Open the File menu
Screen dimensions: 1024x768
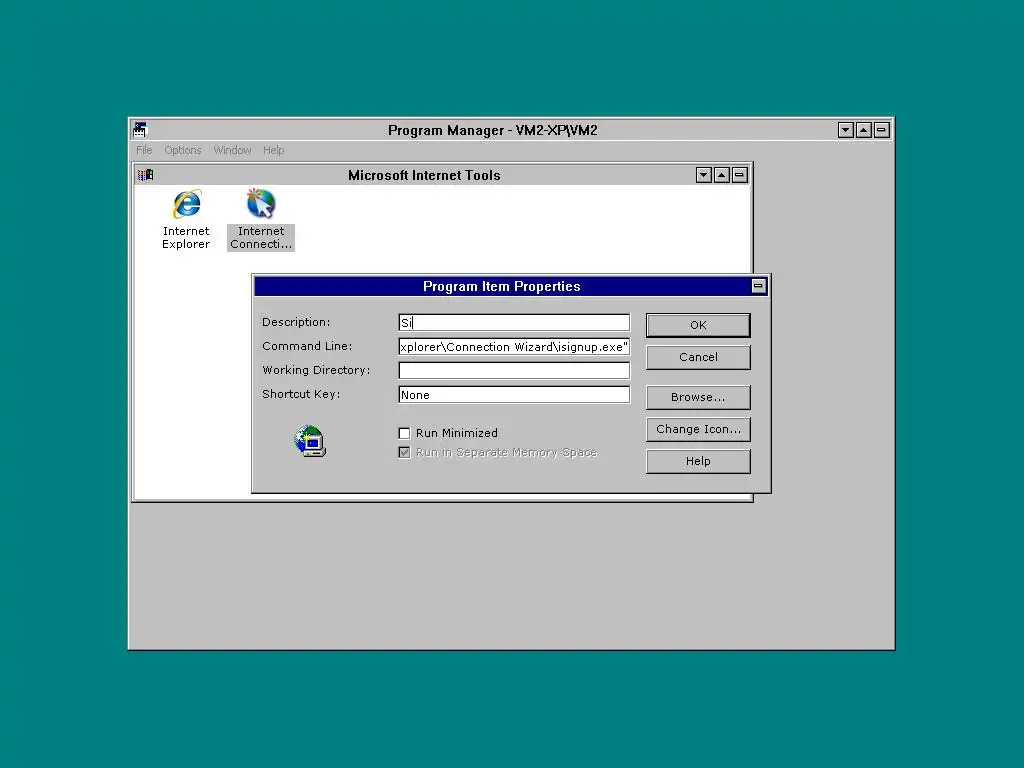click(x=144, y=150)
